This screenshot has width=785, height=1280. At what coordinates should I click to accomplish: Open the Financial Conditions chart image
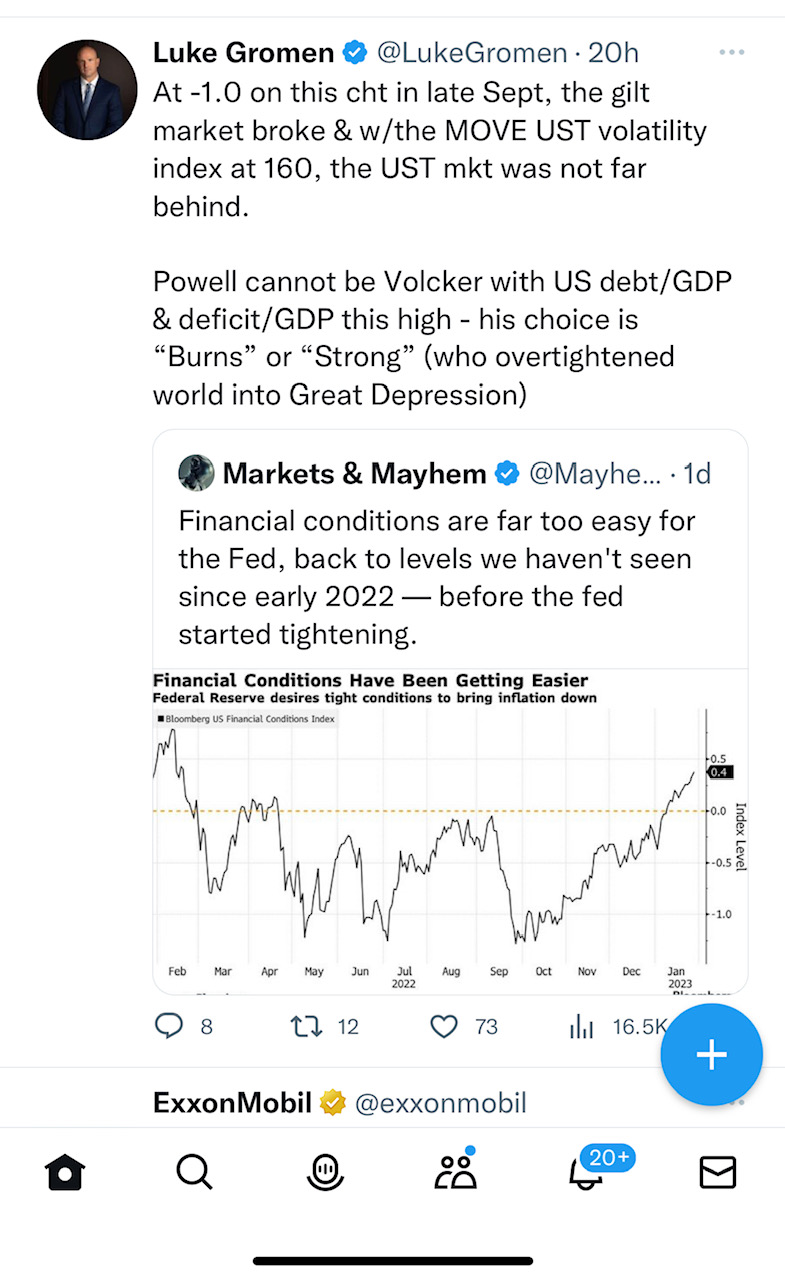click(450, 830)
